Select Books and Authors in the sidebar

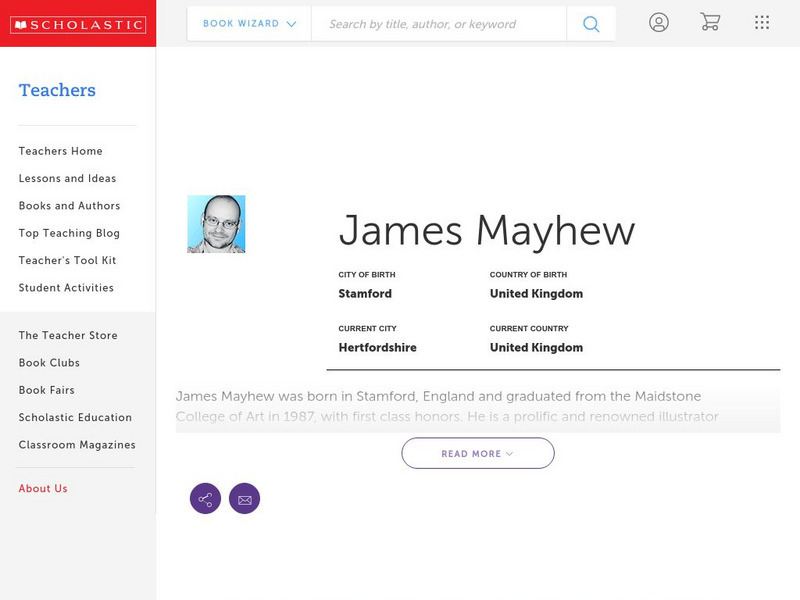[x=68, y=206]
